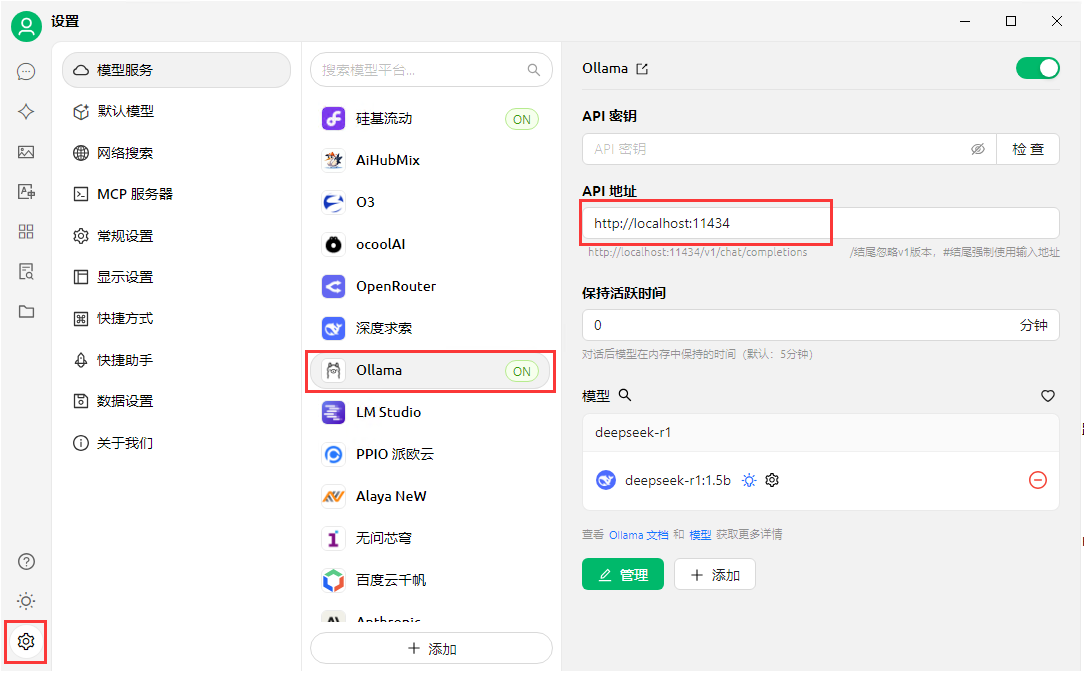Click the help question mark icon
This screenshot has width=1084, height=675.
click(x=26, y=562)
